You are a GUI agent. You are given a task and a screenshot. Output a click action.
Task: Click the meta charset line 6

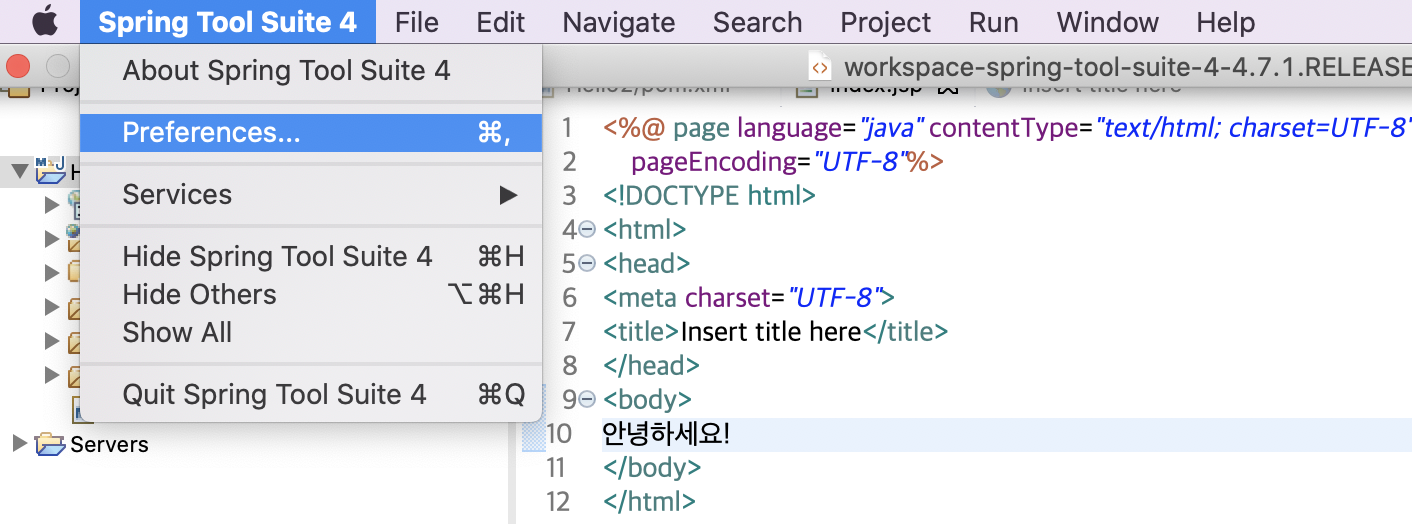point(748,297)
